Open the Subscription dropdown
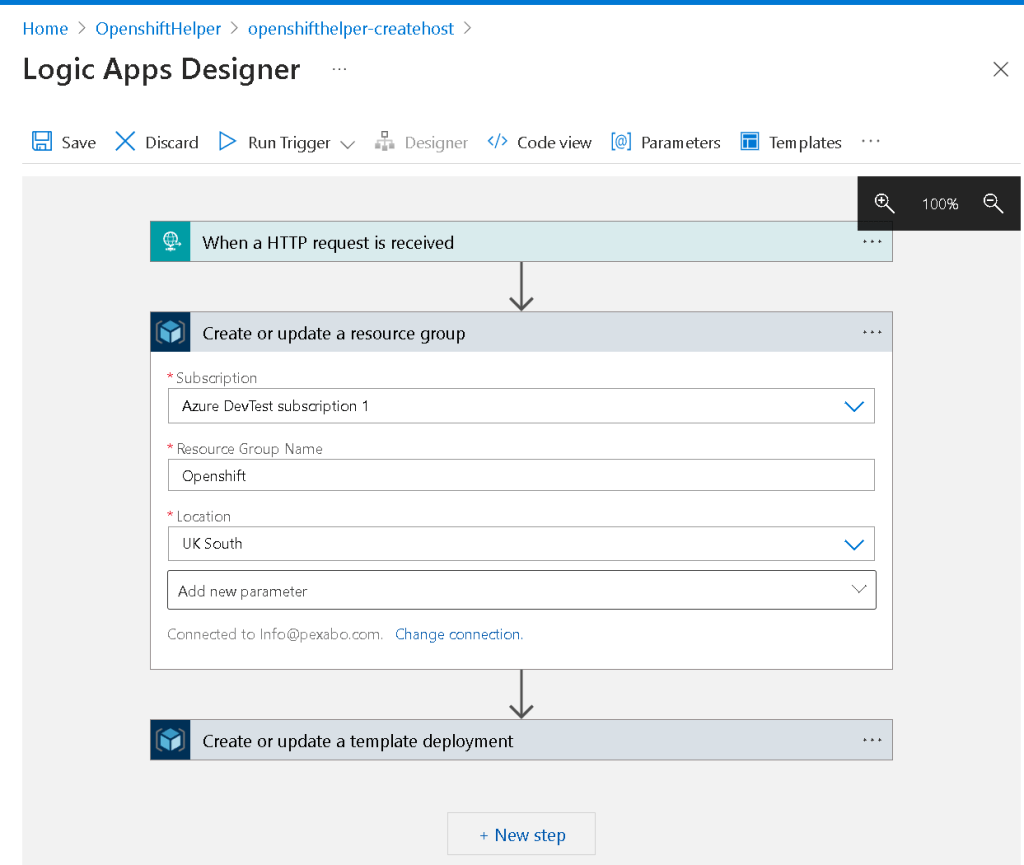This screenshot has width=1024, height=865. 521,406
